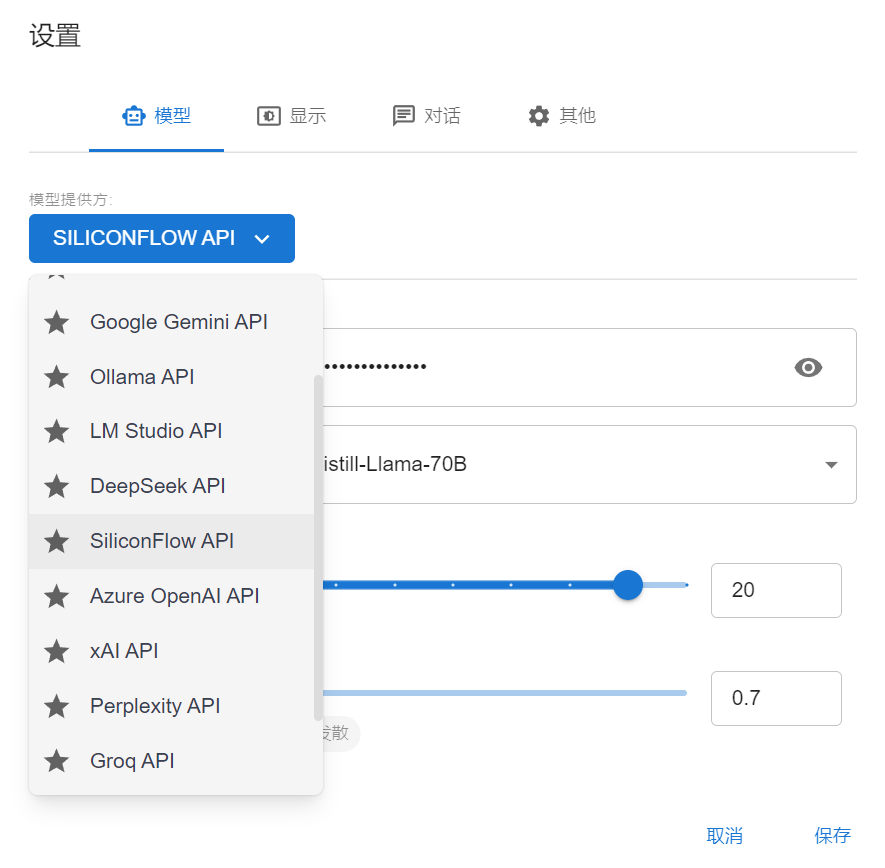The image size is (885, 868).
Task: Click the chevron on the SILICONFLOW API button
Action: pos(262,239)
